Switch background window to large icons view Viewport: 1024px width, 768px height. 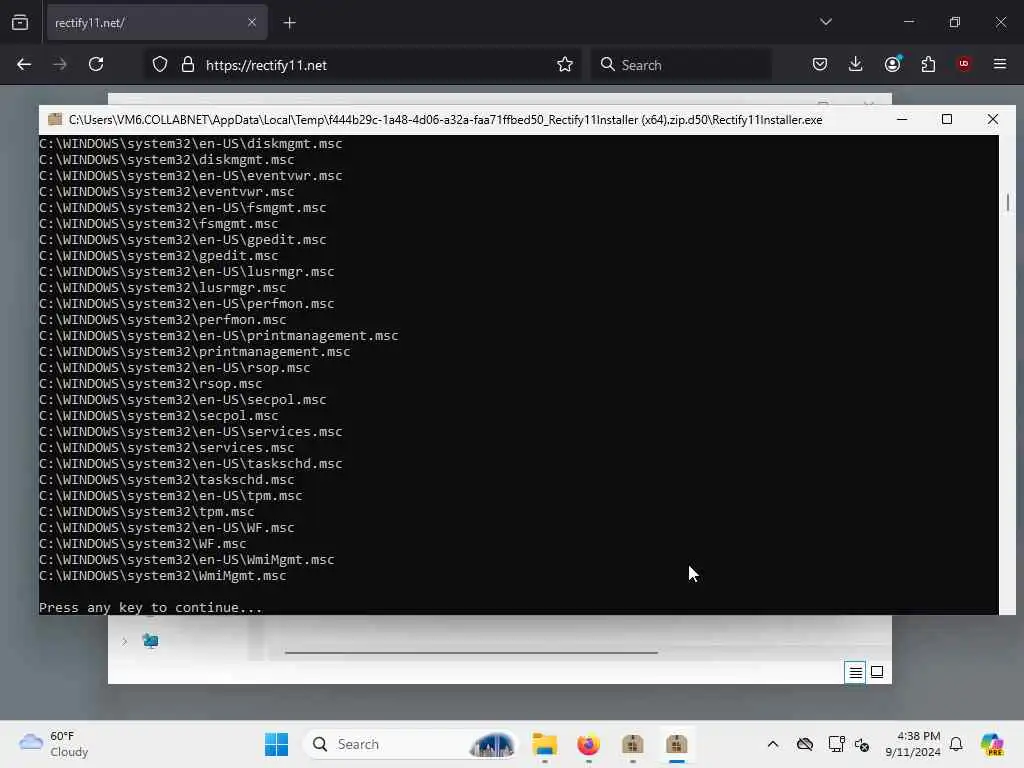[x=877, y=672]
